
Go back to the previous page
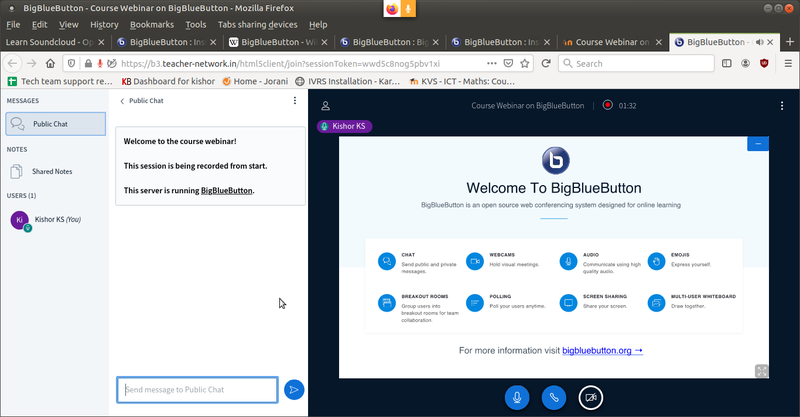pyautogui.click(x=13, y=63)
